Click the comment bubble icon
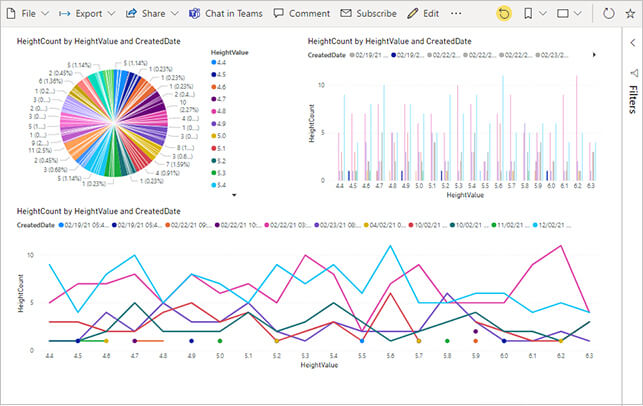This screenshot has width=643, height=406. click(278, 13)
